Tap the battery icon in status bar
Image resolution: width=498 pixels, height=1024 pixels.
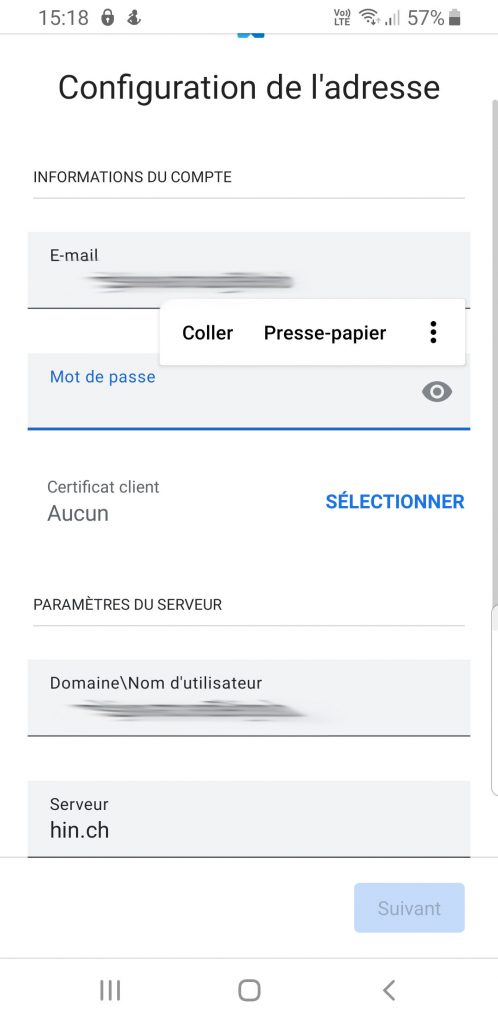pos(455,18)
